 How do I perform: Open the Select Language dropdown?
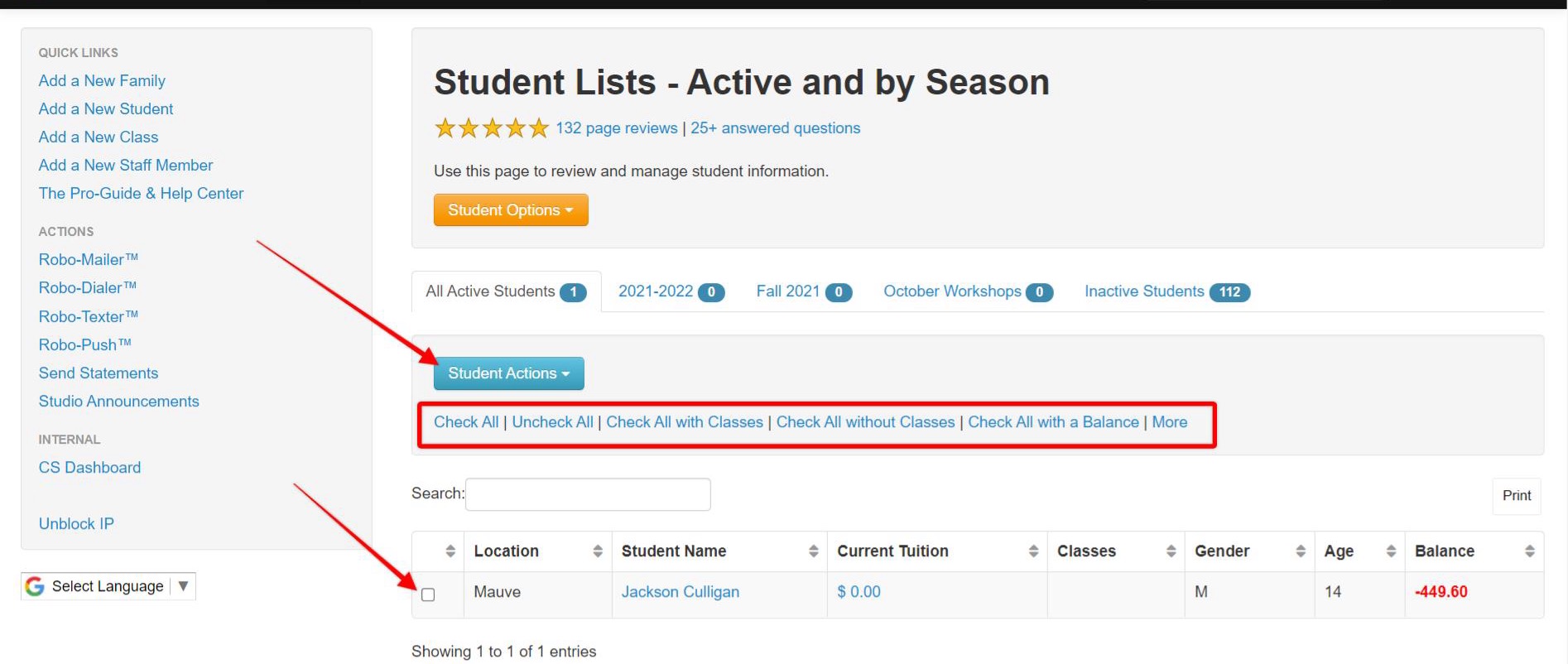tap(108, 586)
